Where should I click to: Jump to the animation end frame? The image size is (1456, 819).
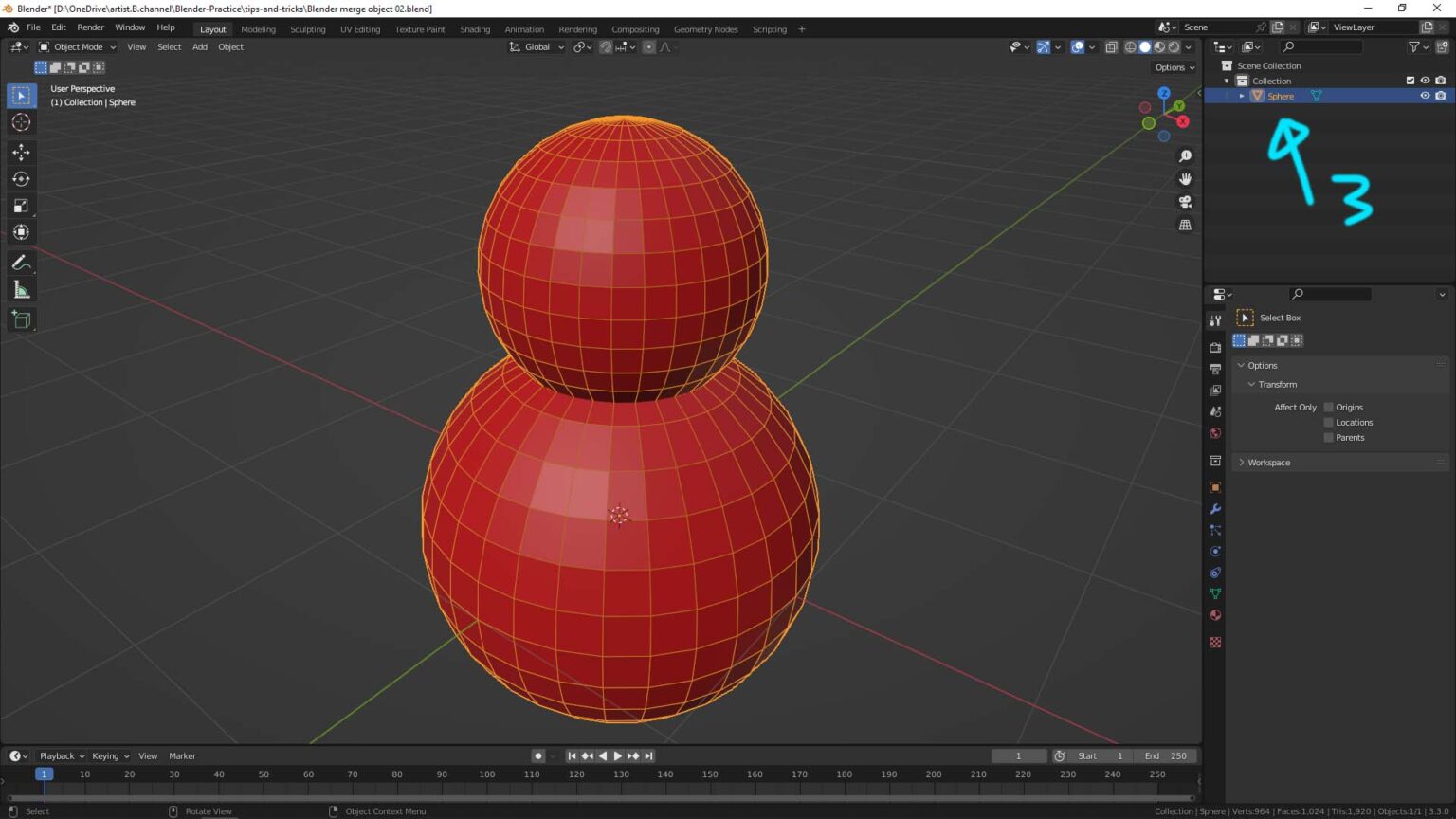[648, 755]
